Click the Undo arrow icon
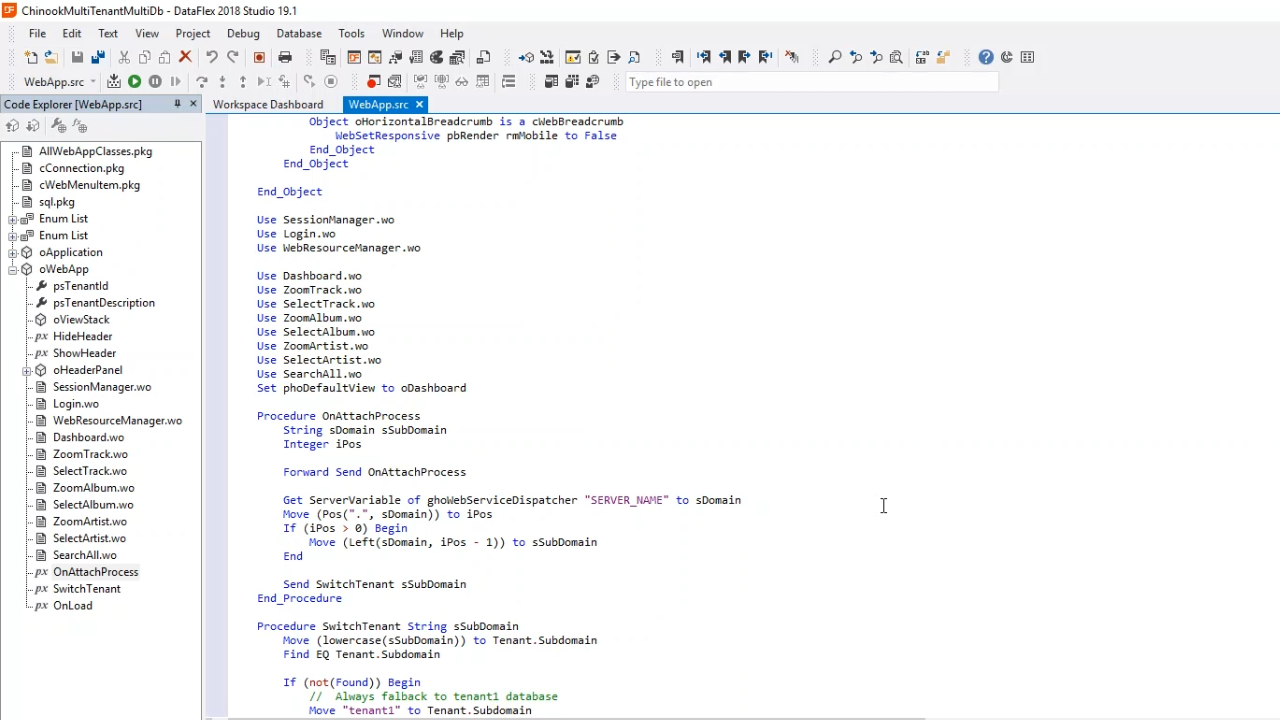This screenshot has height=720, width=1280. pos(211,57)
